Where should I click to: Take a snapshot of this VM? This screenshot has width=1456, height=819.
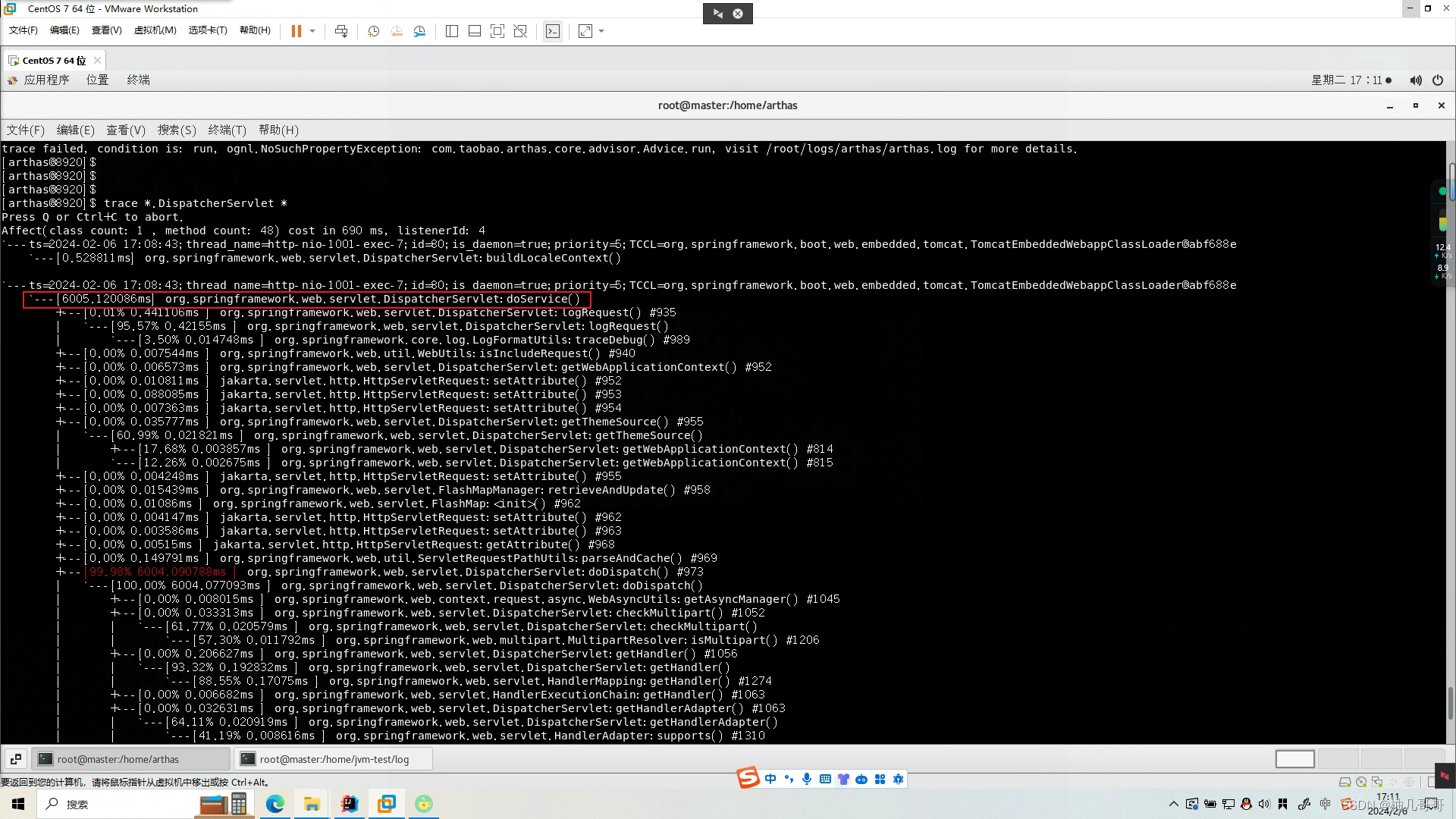373,31
